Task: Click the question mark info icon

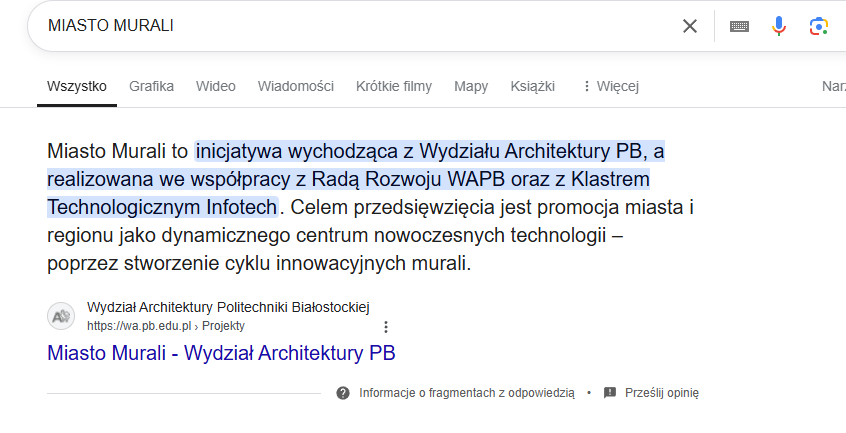Action: tap(343, 393)
